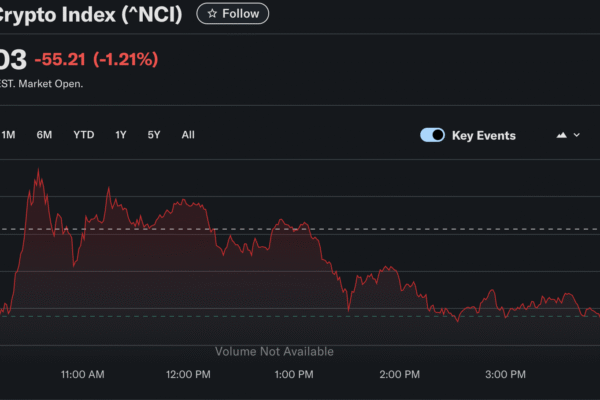
Task: Select the 1M time range
Action: click(x=8, y=135)
